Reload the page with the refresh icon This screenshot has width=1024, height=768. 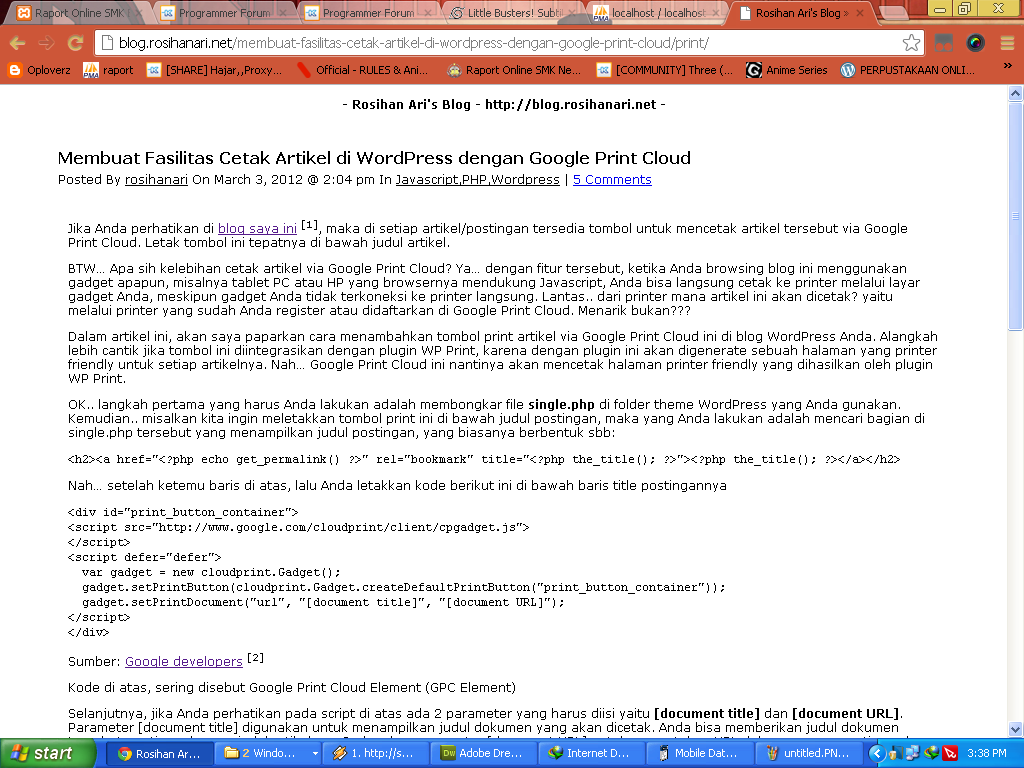click(75, 43)
